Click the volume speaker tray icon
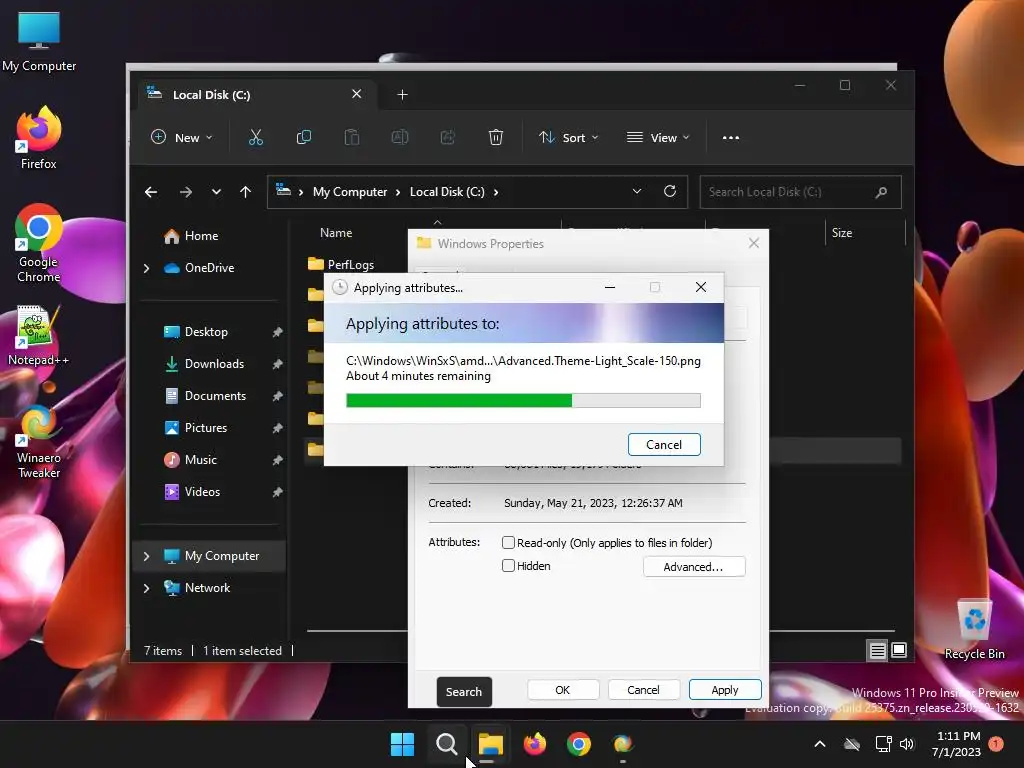1024x768 pixels. [x=907, y=744]
